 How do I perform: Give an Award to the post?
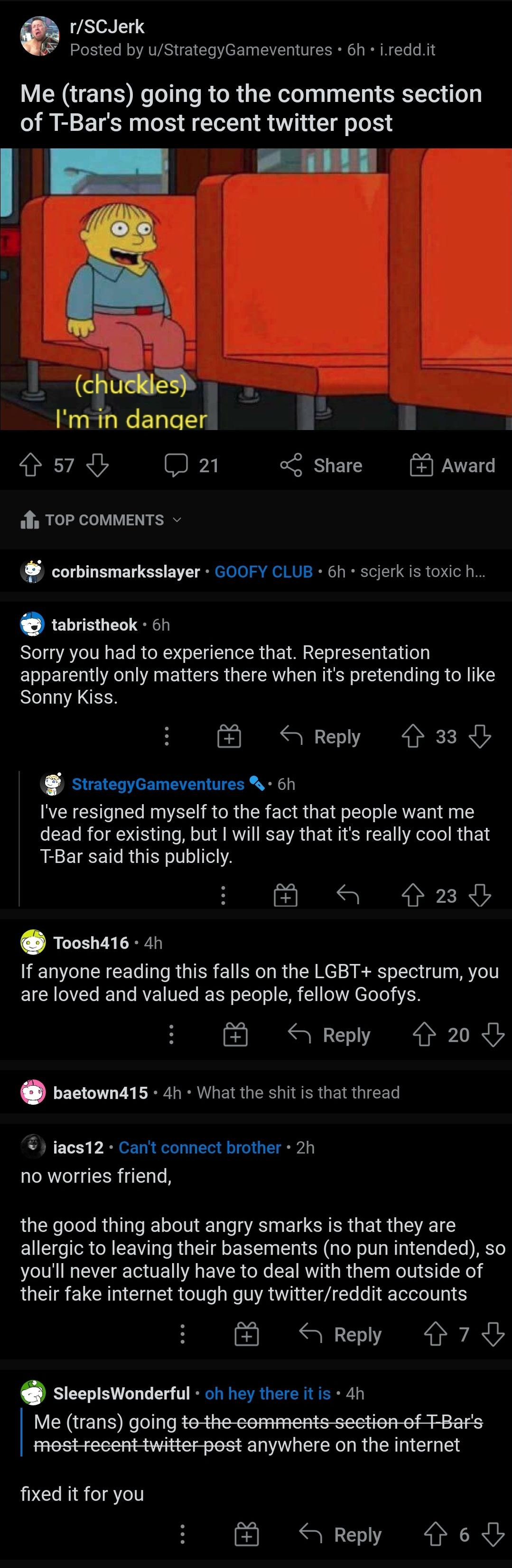click(x=452, y=466)
